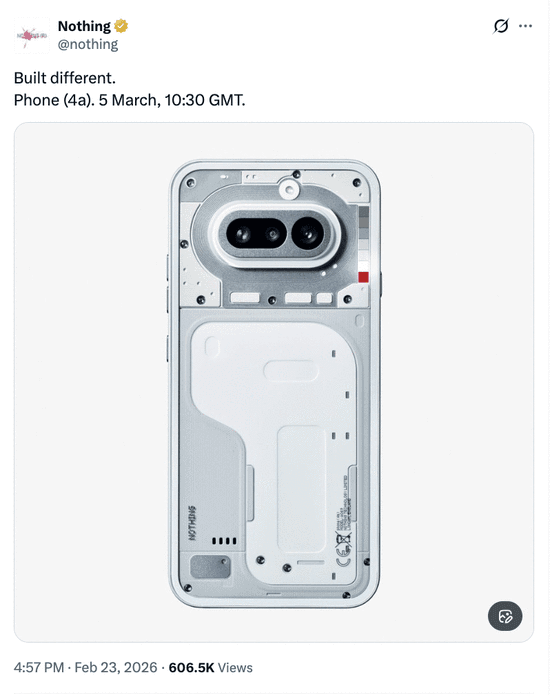Open the edit image icon on the photo

[505, 616]
